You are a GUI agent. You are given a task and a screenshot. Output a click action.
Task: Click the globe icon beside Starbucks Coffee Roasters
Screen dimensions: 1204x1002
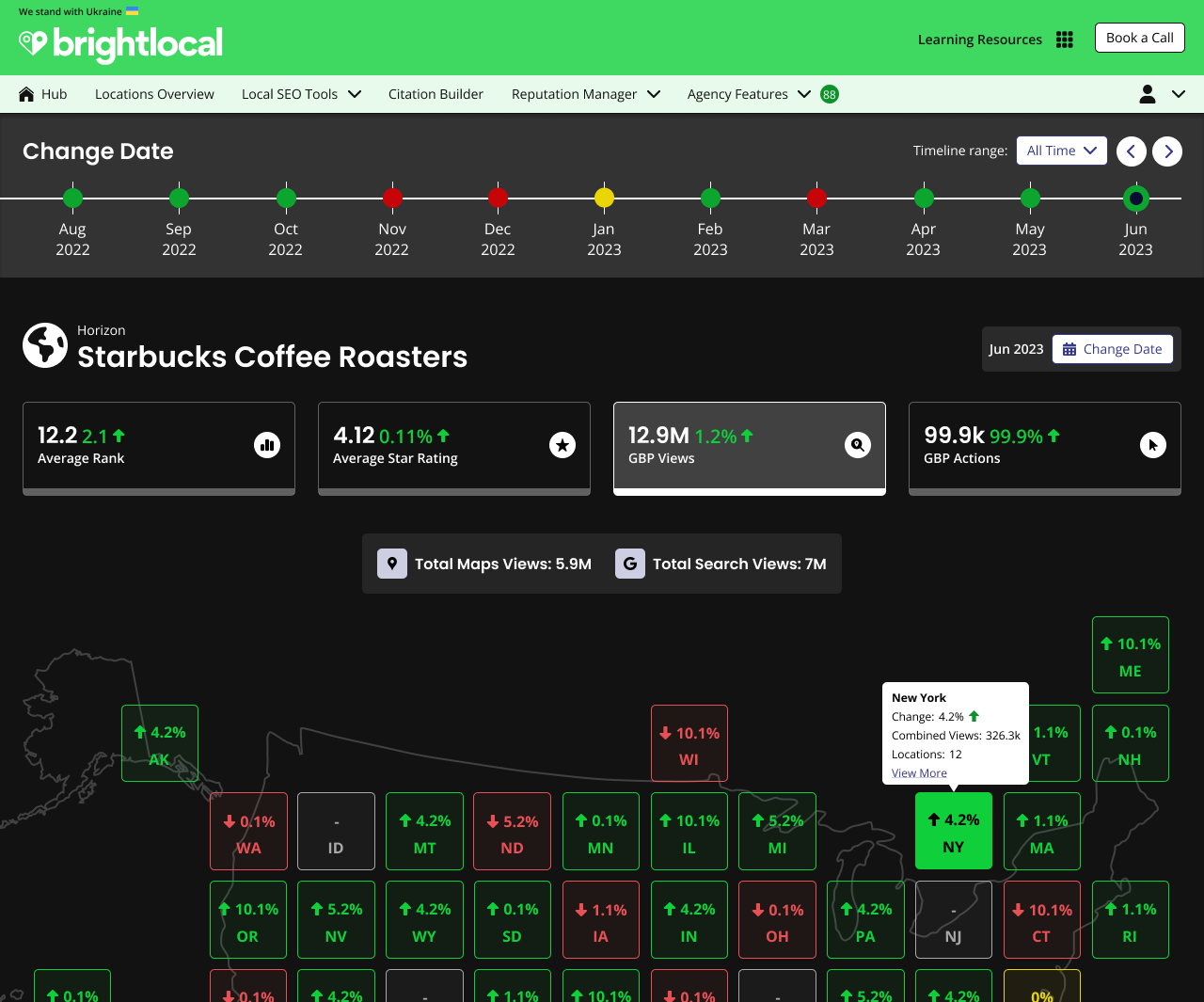pyautogui.click(x=45, y=345)
